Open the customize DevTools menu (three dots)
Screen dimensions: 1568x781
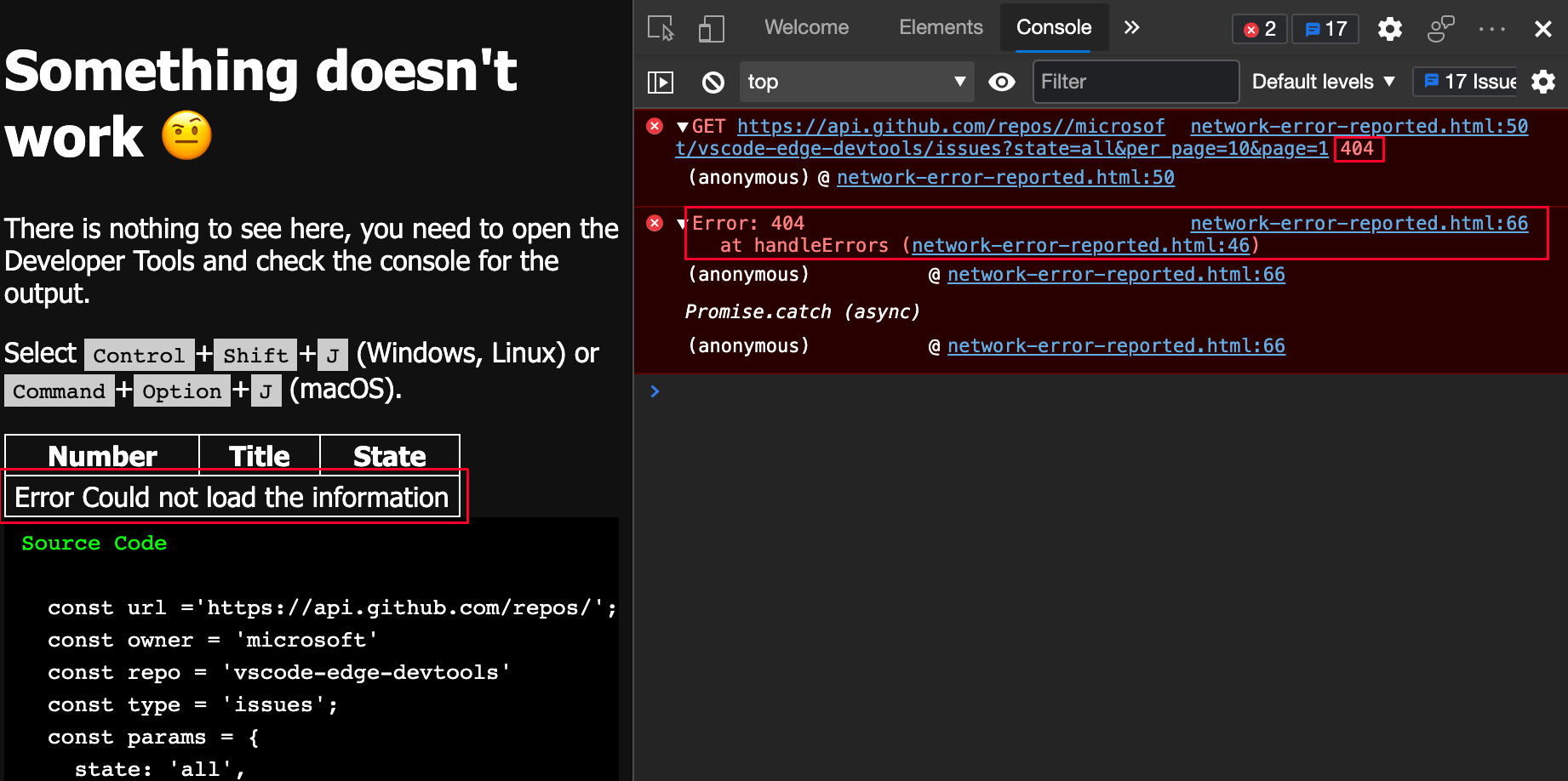point(1492,28)
